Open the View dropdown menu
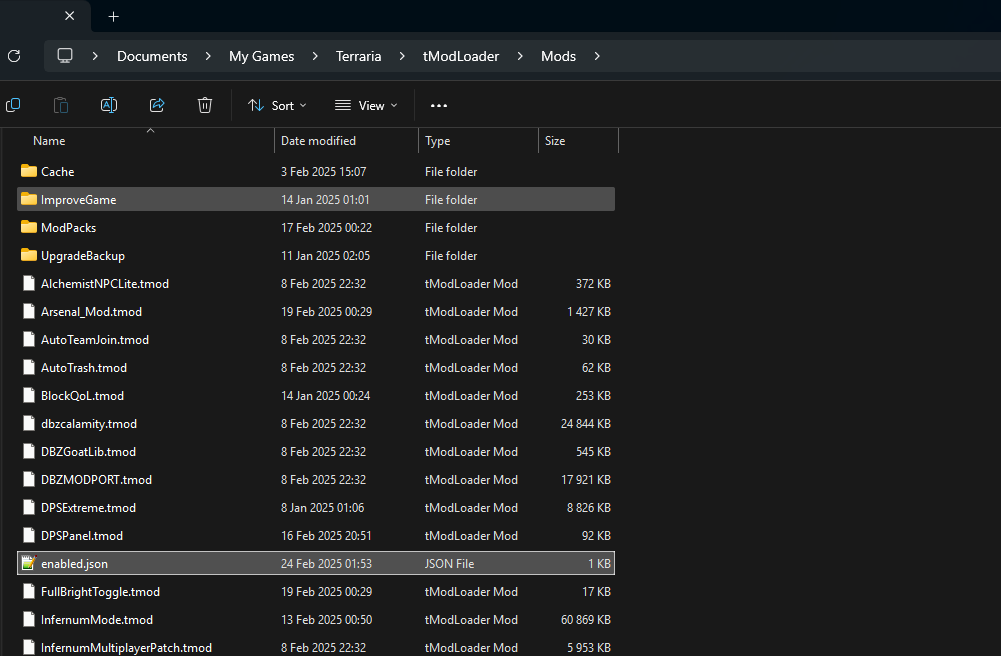This screenshot has height=656, width=1001. [x=366, y=105]
